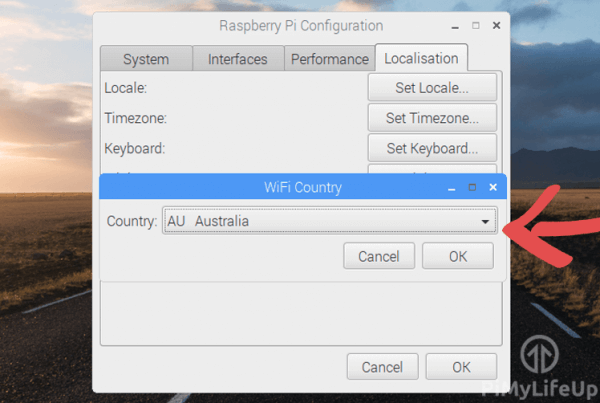Click the Set Keyboard button

pos(432,148)
